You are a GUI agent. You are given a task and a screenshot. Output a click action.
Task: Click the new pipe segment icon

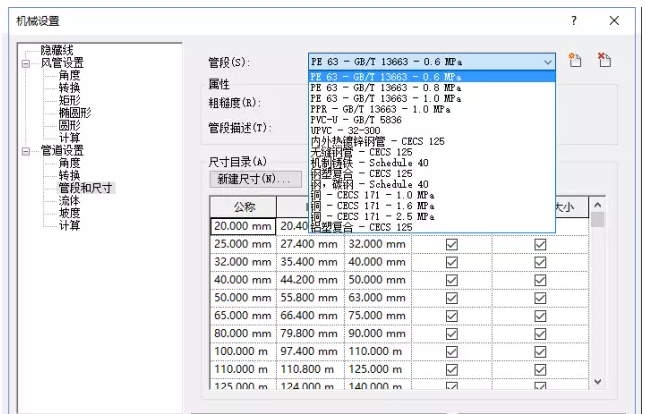(x=574, y=61)
